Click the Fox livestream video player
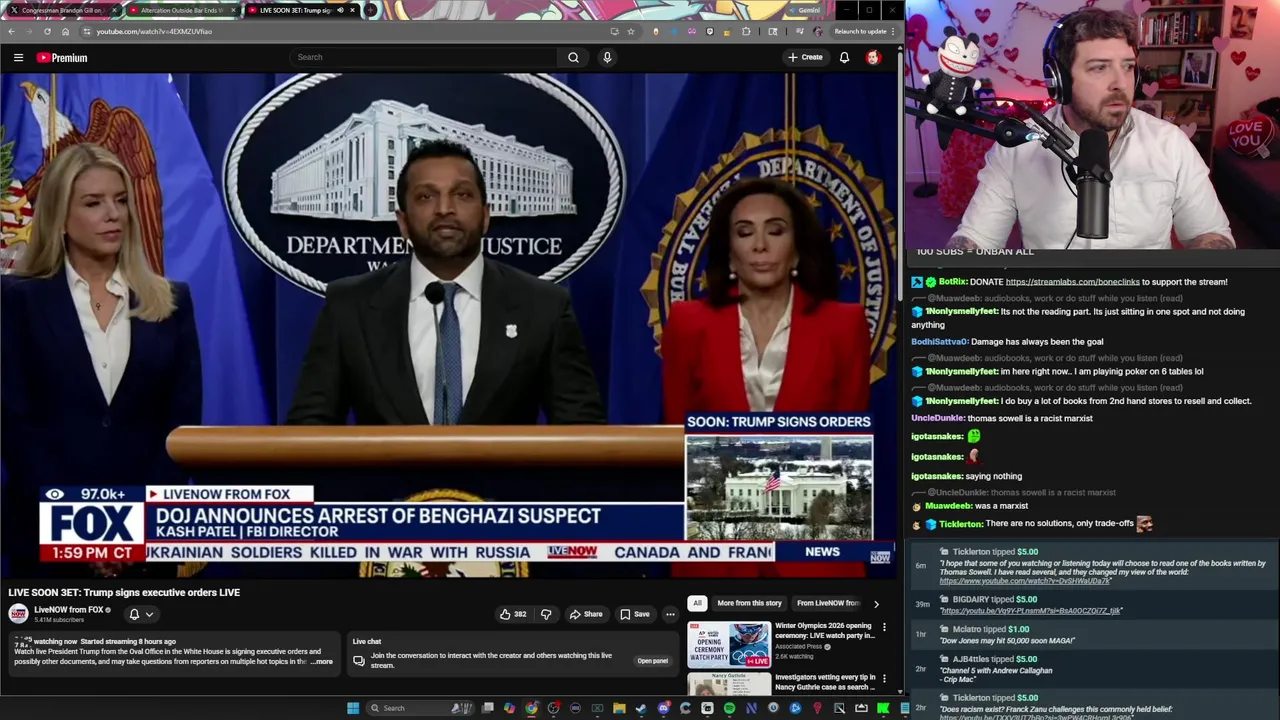The width and height of the screenshot is (1280, 720). coord(450,325)
